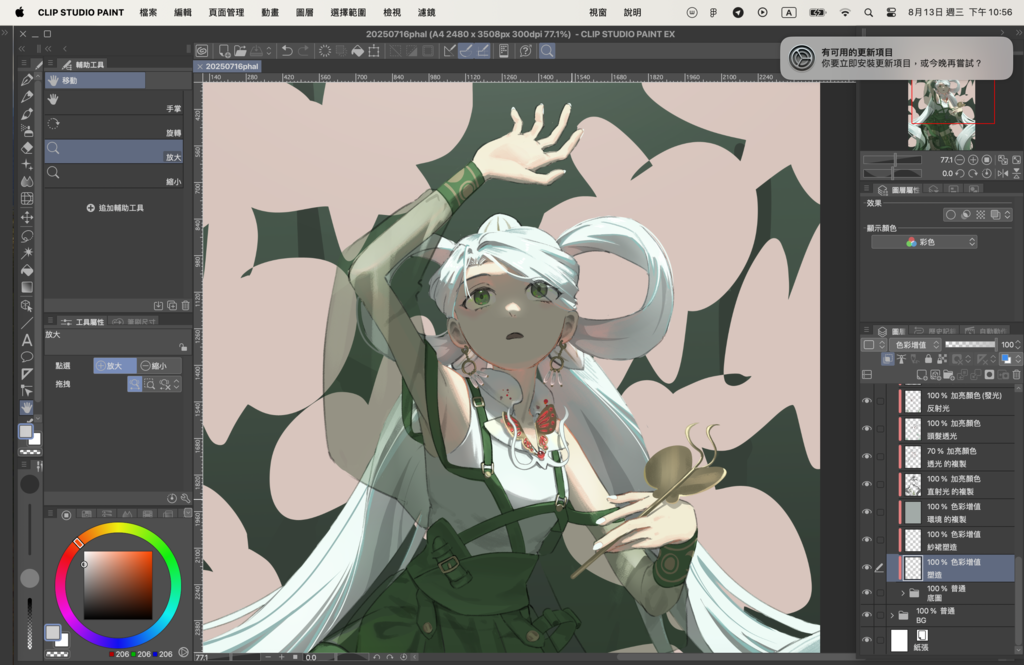The height and width of the screenshot is (665, 1024).
Task: Select the 塑造 layer thumbnail
Action: coord(913,568)
